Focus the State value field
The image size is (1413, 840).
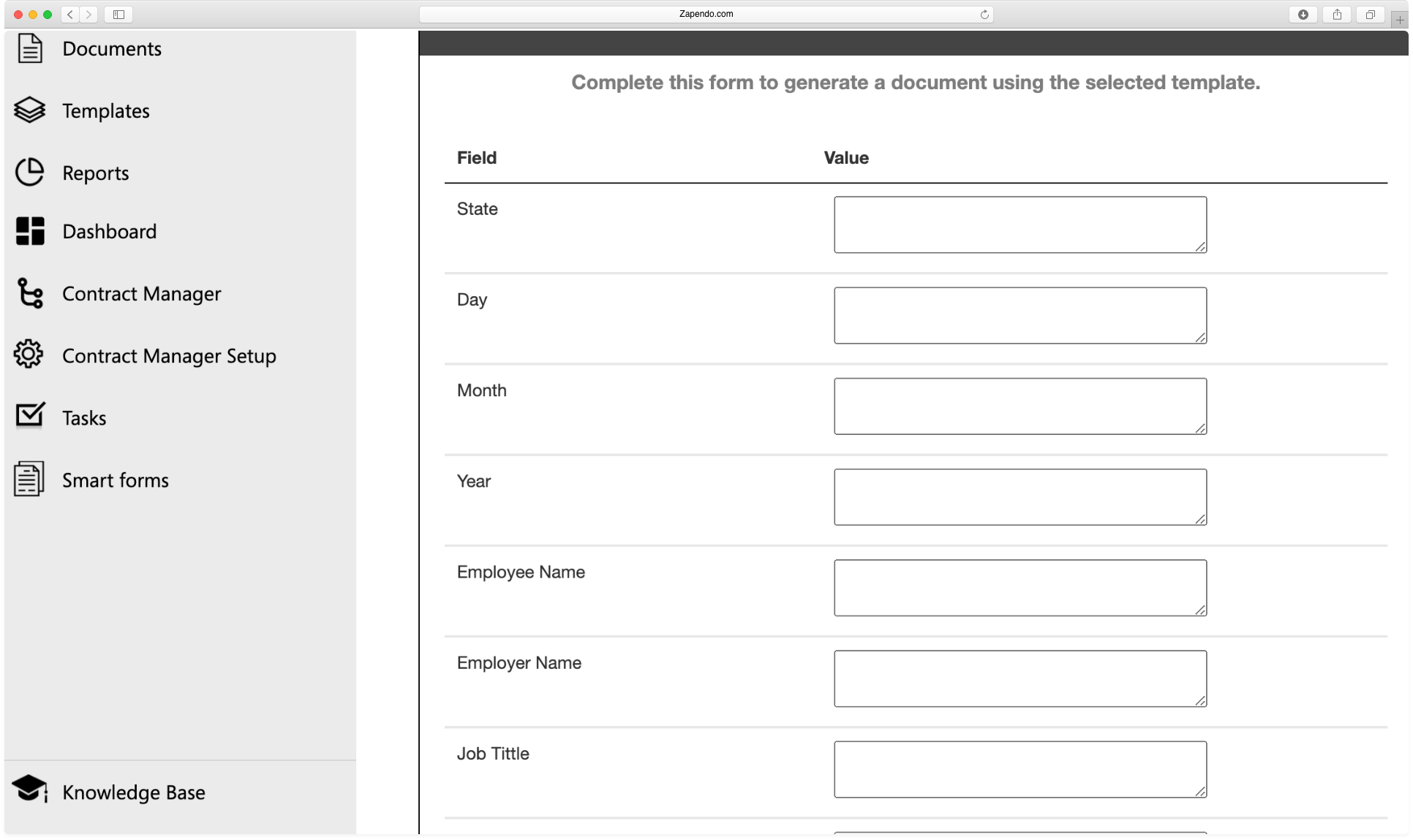tap(1020, 224)
